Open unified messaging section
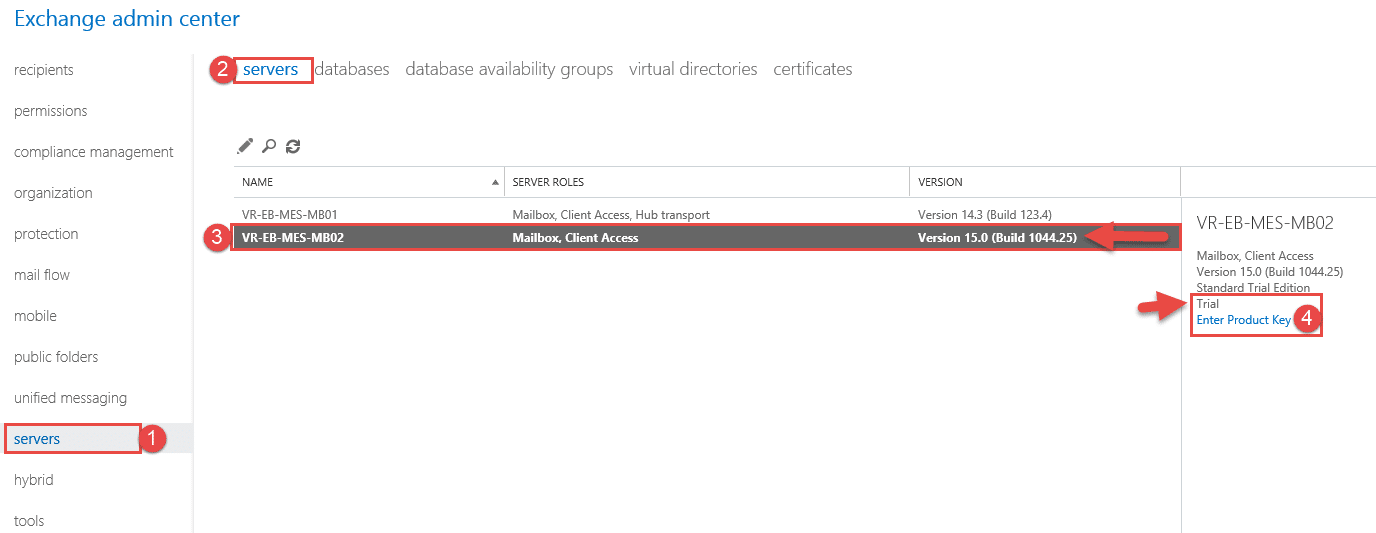1376x533 pixels. point(70,398)
